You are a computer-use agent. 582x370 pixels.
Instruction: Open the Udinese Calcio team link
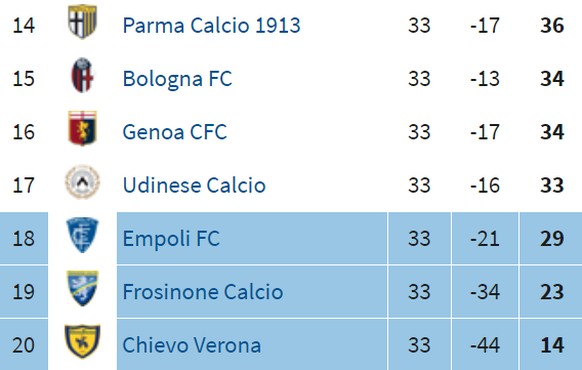194,186
